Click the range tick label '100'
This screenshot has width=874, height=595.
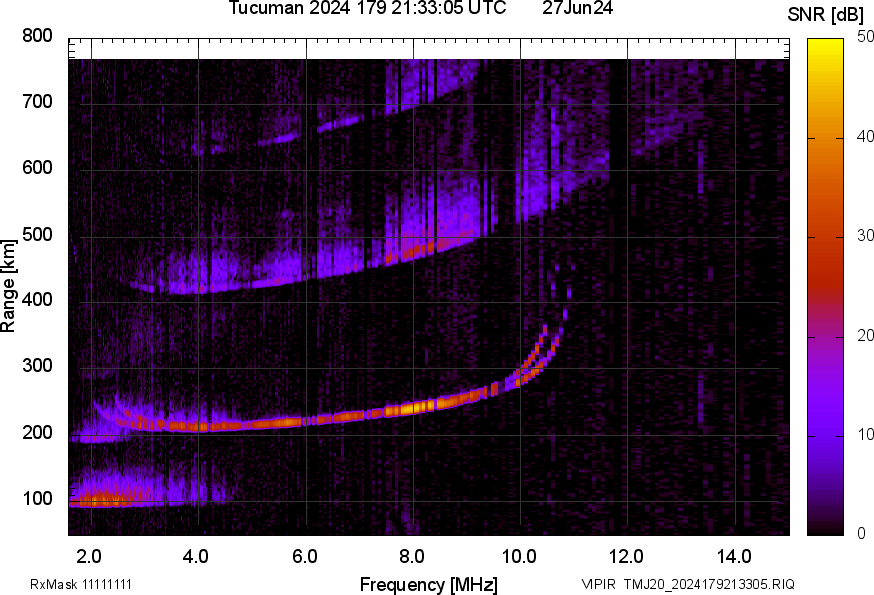coord(37,499)
